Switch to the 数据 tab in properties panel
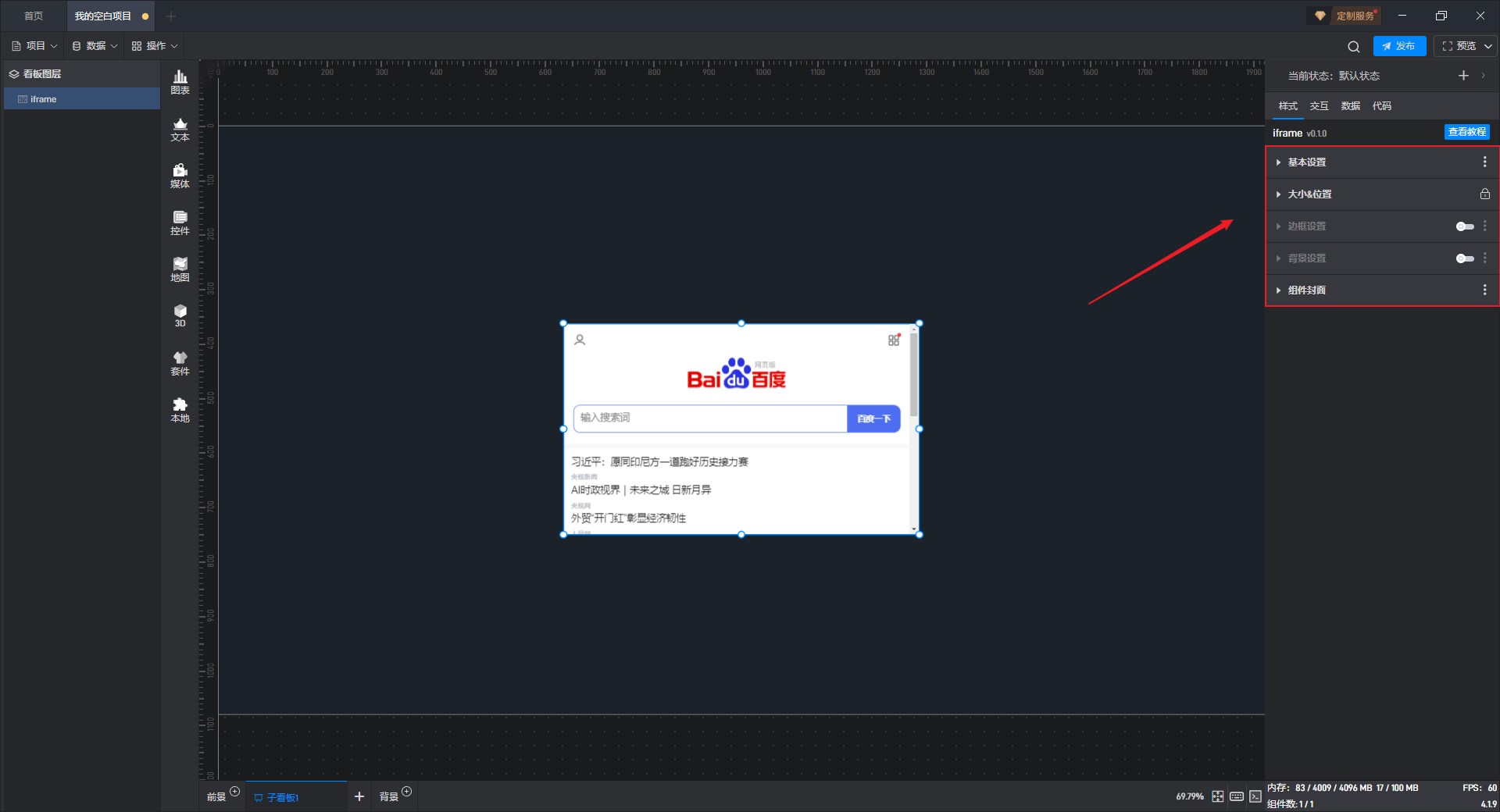Image resolution: width=1500 pixels, height=812 pixels. pyautogui.click(x=1351, y=106)
